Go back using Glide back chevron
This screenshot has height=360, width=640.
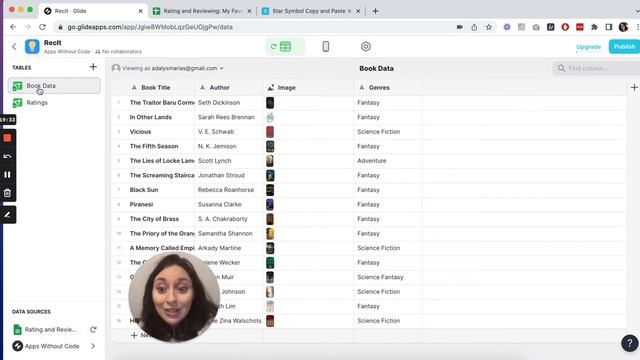(14, 47)
